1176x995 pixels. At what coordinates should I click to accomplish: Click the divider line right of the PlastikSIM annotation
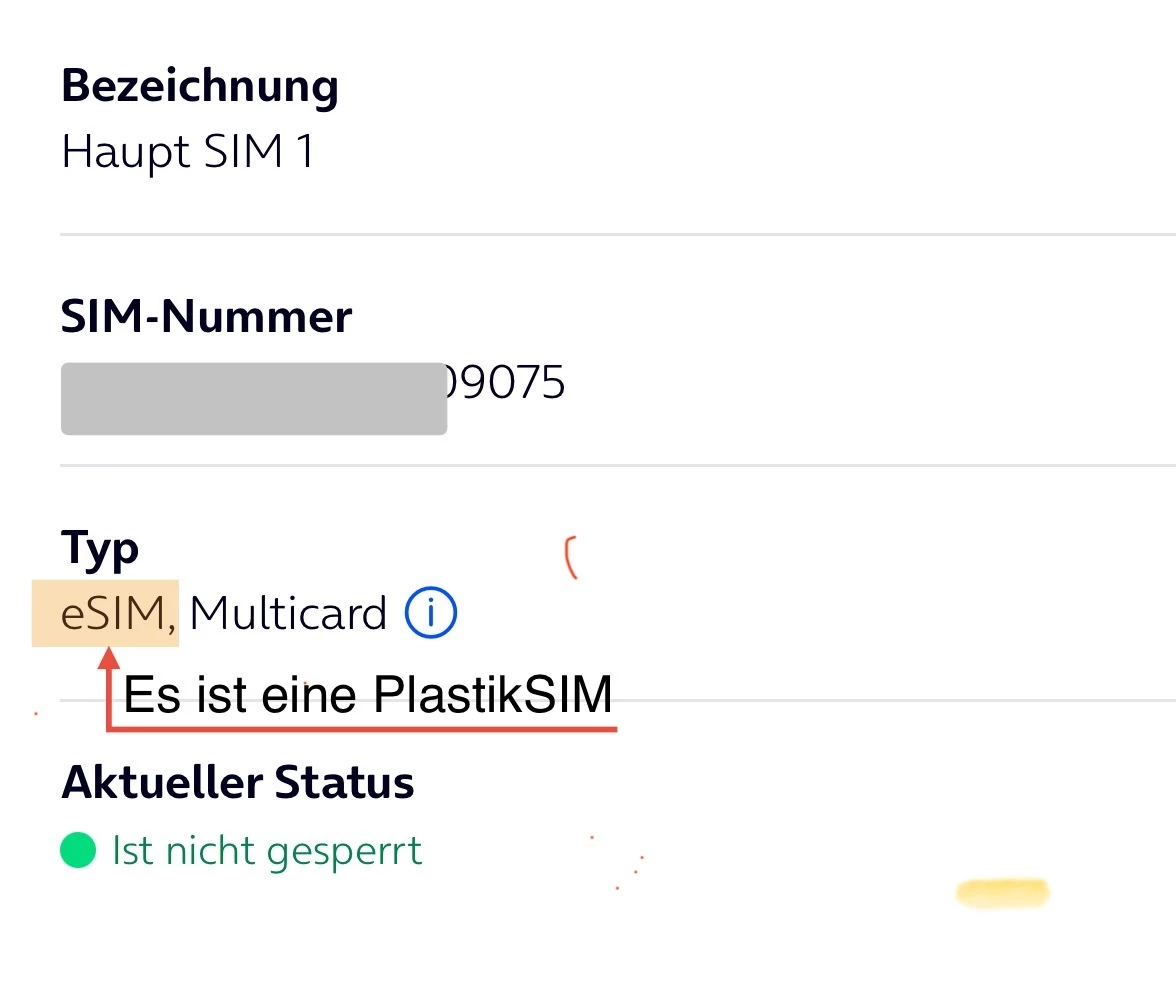[900, 700]
